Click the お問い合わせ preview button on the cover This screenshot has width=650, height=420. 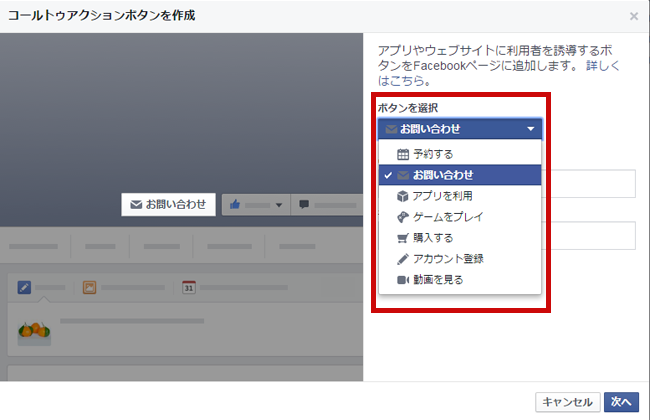point(168,204)
